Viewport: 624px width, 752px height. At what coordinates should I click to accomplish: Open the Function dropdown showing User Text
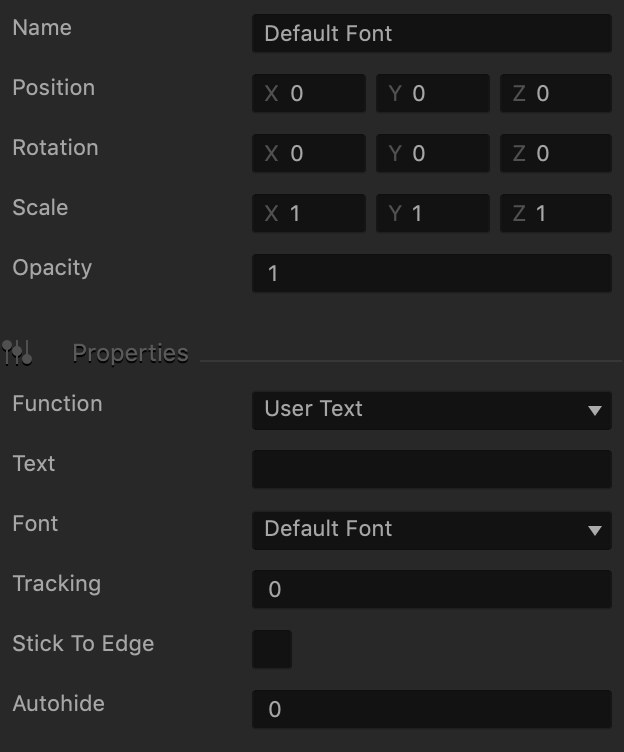432,411
